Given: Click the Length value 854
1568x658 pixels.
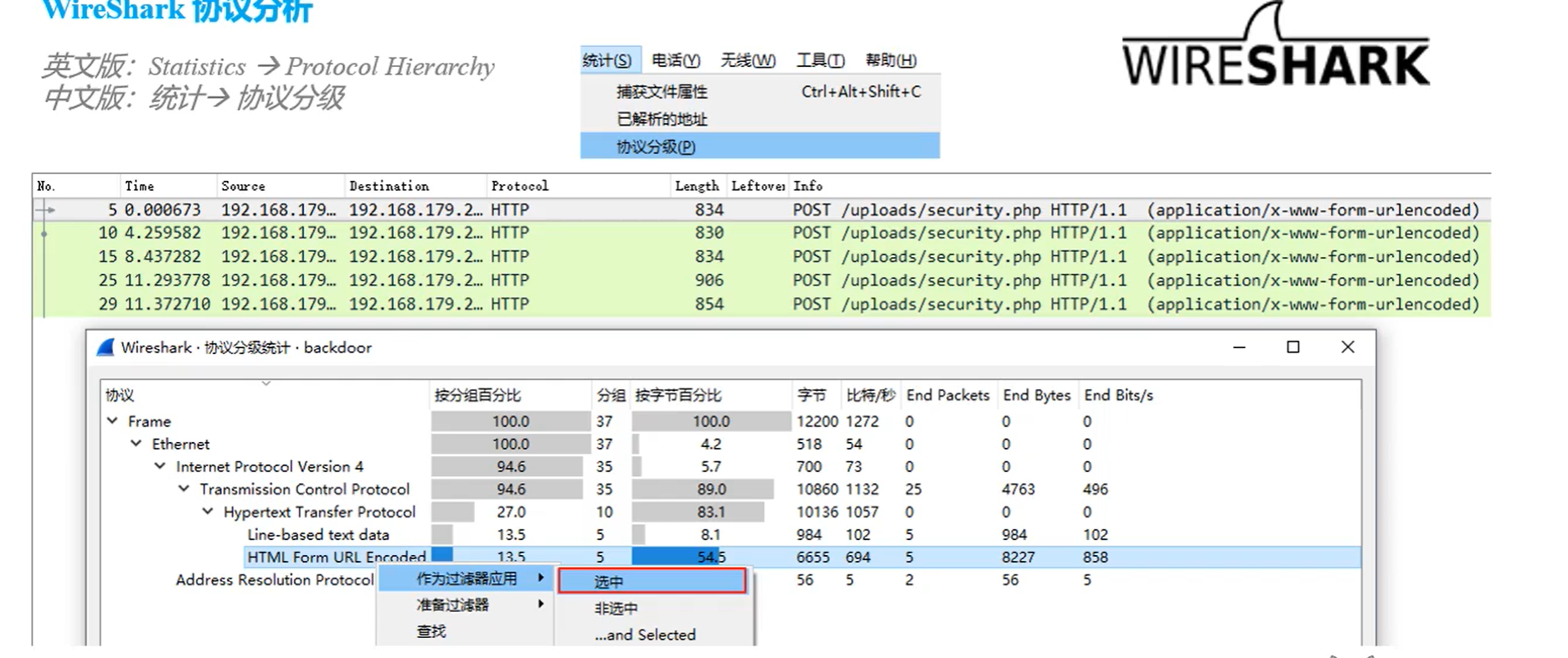Looking at the screenshot, I should click(x=709, y=304).
